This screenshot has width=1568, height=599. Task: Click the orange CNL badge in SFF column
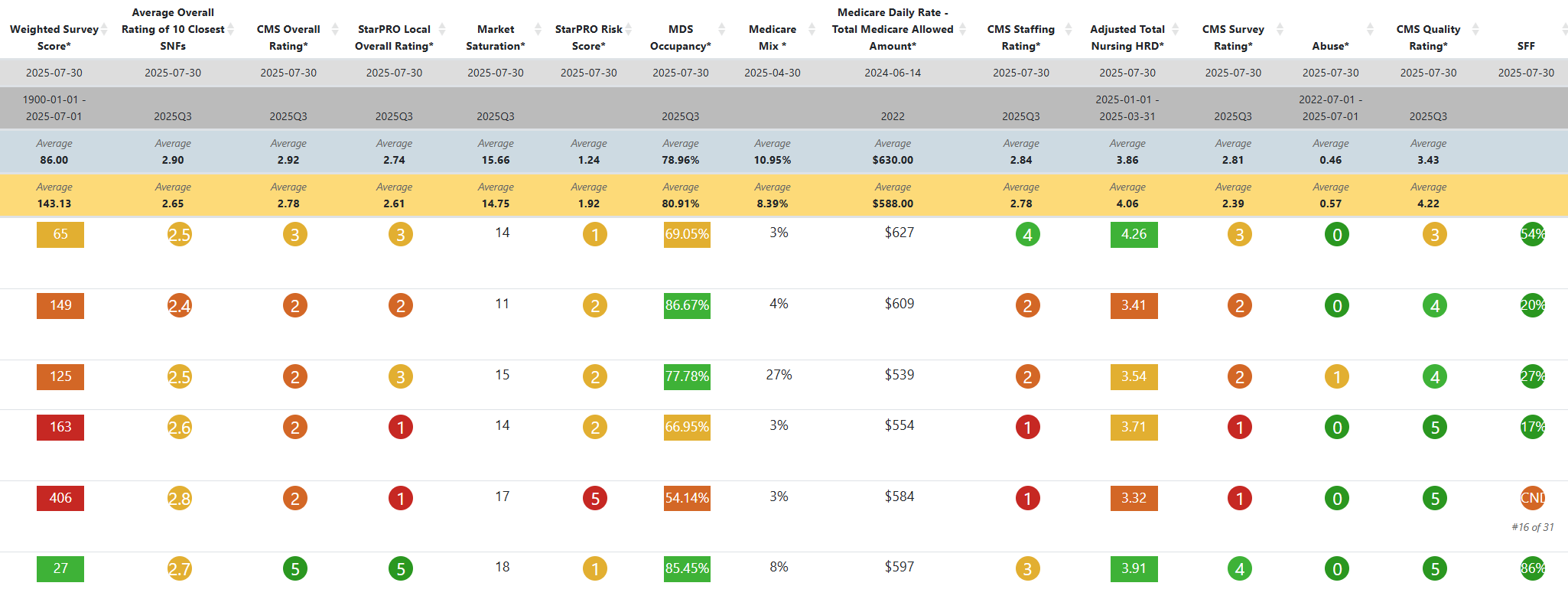pos(1532,498)
